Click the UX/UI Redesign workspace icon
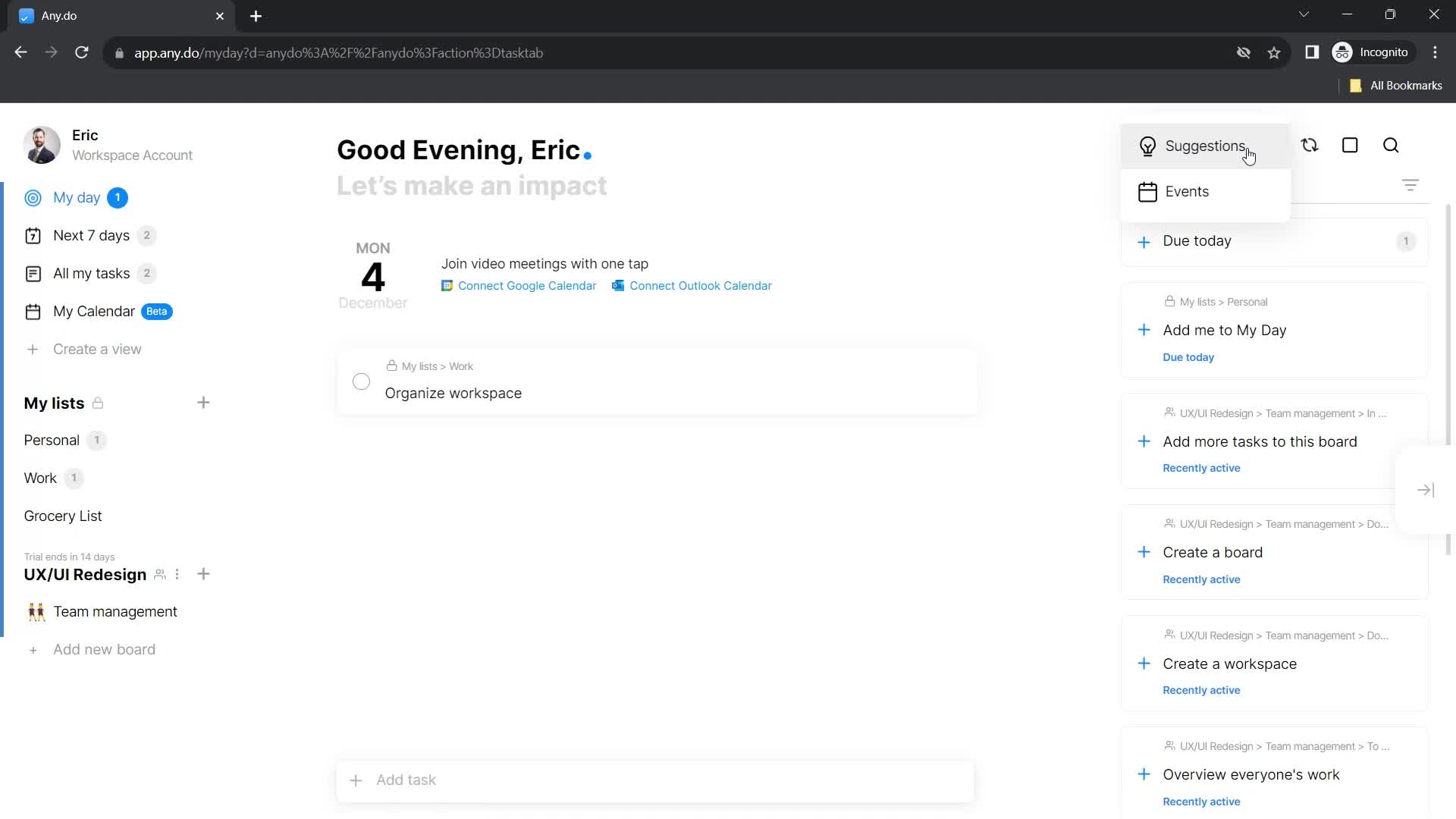The height and width of the screenshot is (819, 1456). click(160, 574)
